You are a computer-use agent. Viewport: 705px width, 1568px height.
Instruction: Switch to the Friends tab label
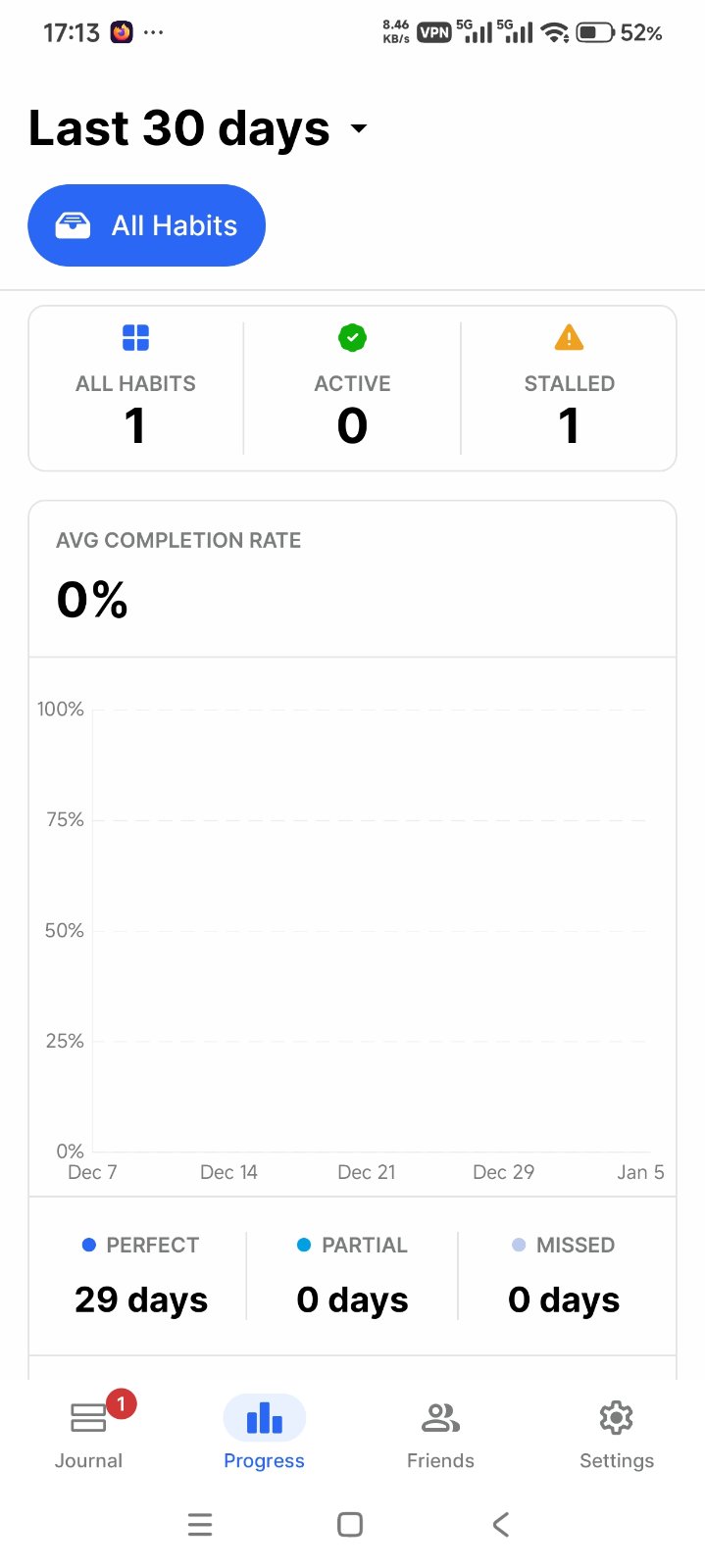440,1460
